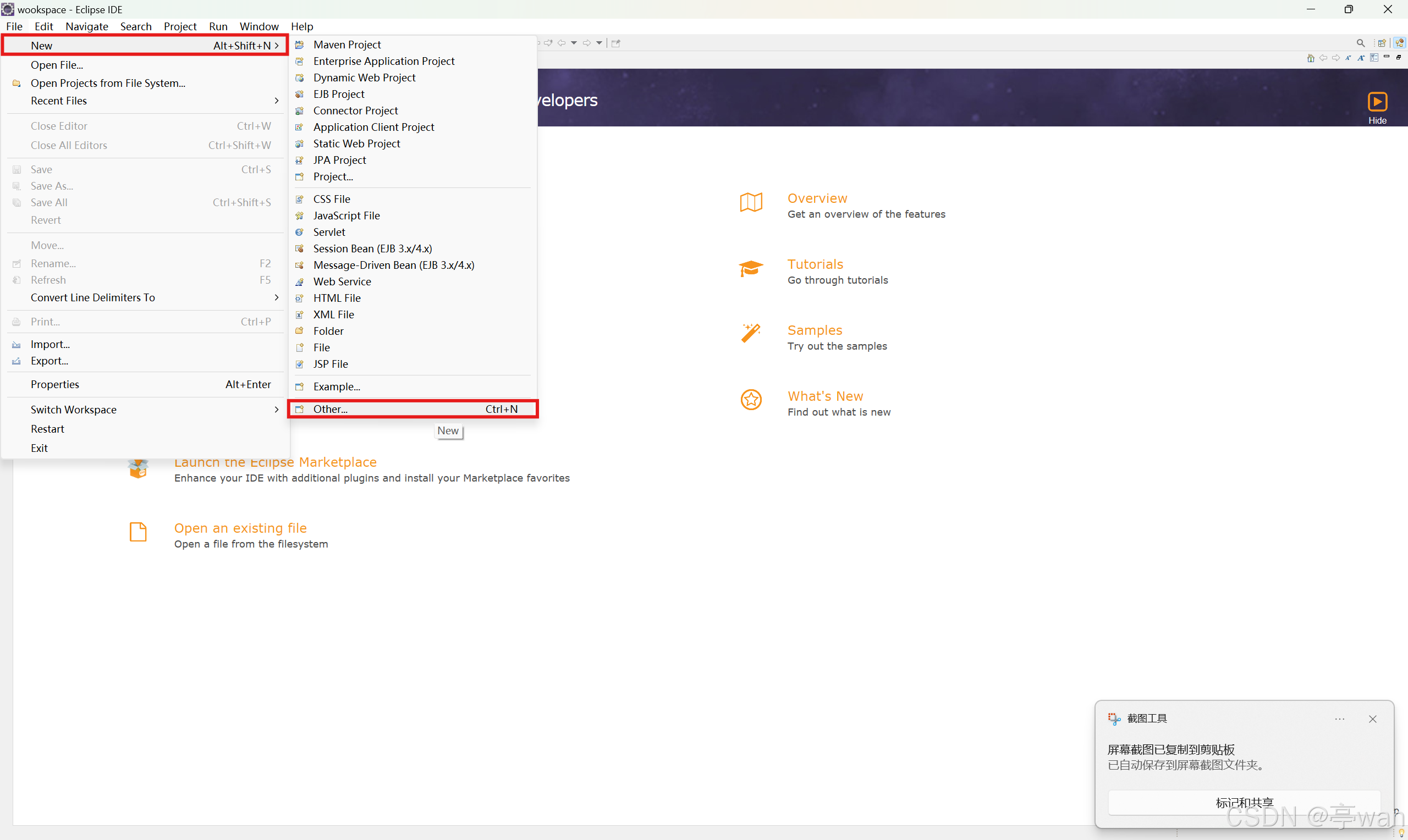
Task: Reduce Welcome page font size icon
Action: [x=1349, y=58]
